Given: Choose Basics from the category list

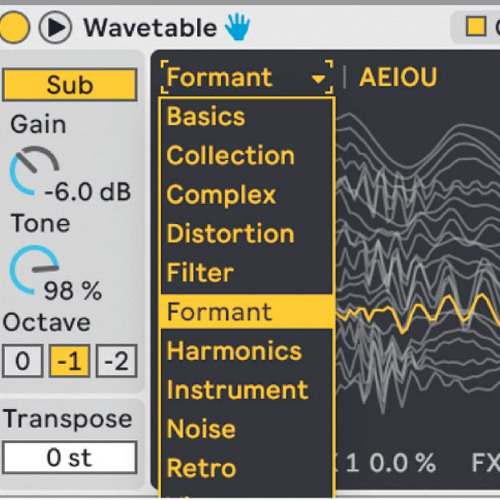Looking at the screenshot, I should 247,117.
